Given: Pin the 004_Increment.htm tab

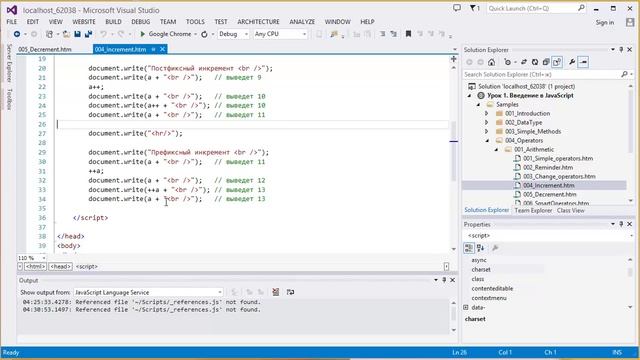Looking at the screenshot, I should [153, 49].
